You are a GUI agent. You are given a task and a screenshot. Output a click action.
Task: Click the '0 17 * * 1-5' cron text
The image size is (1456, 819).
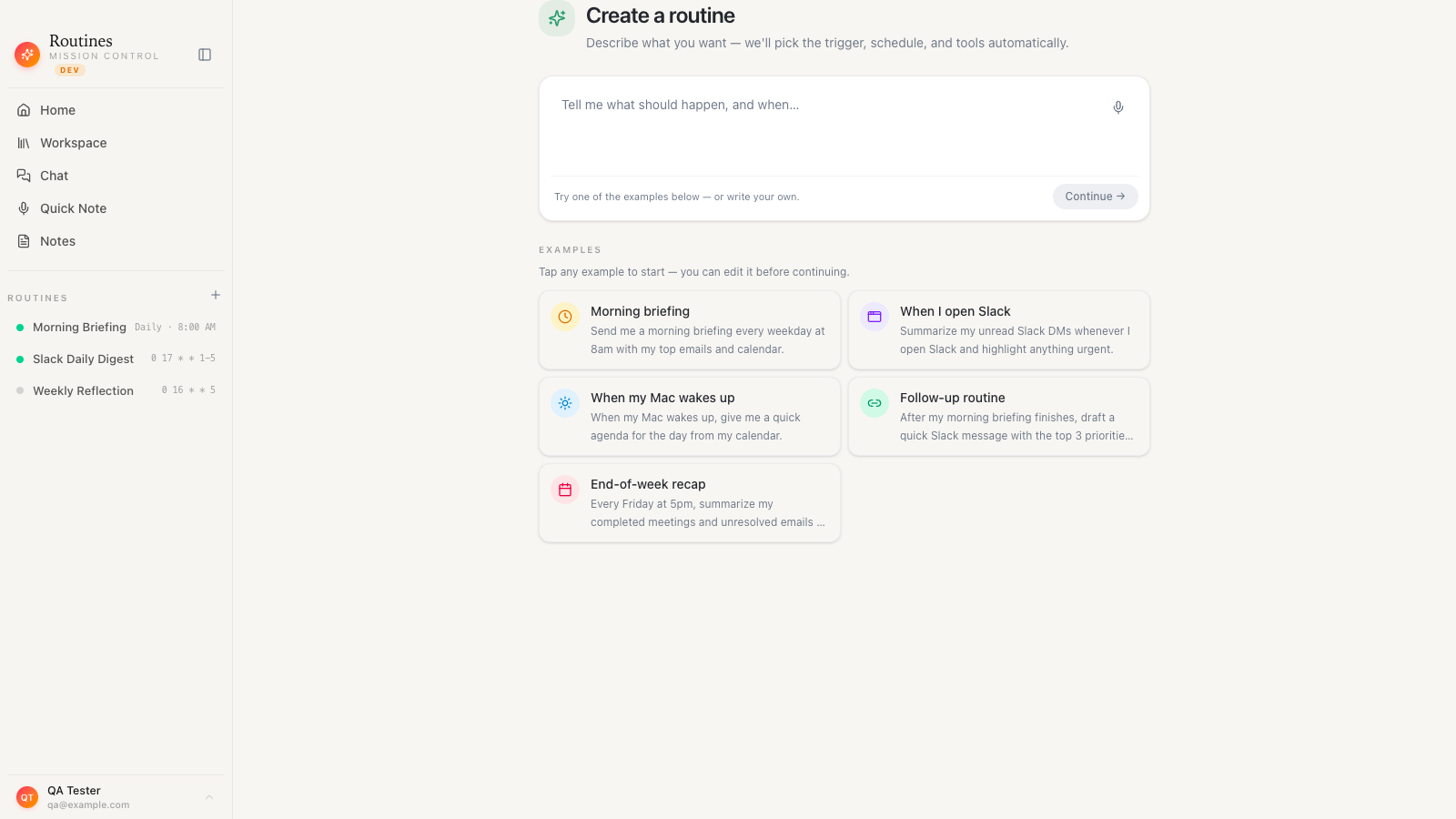tap(183, 359)
